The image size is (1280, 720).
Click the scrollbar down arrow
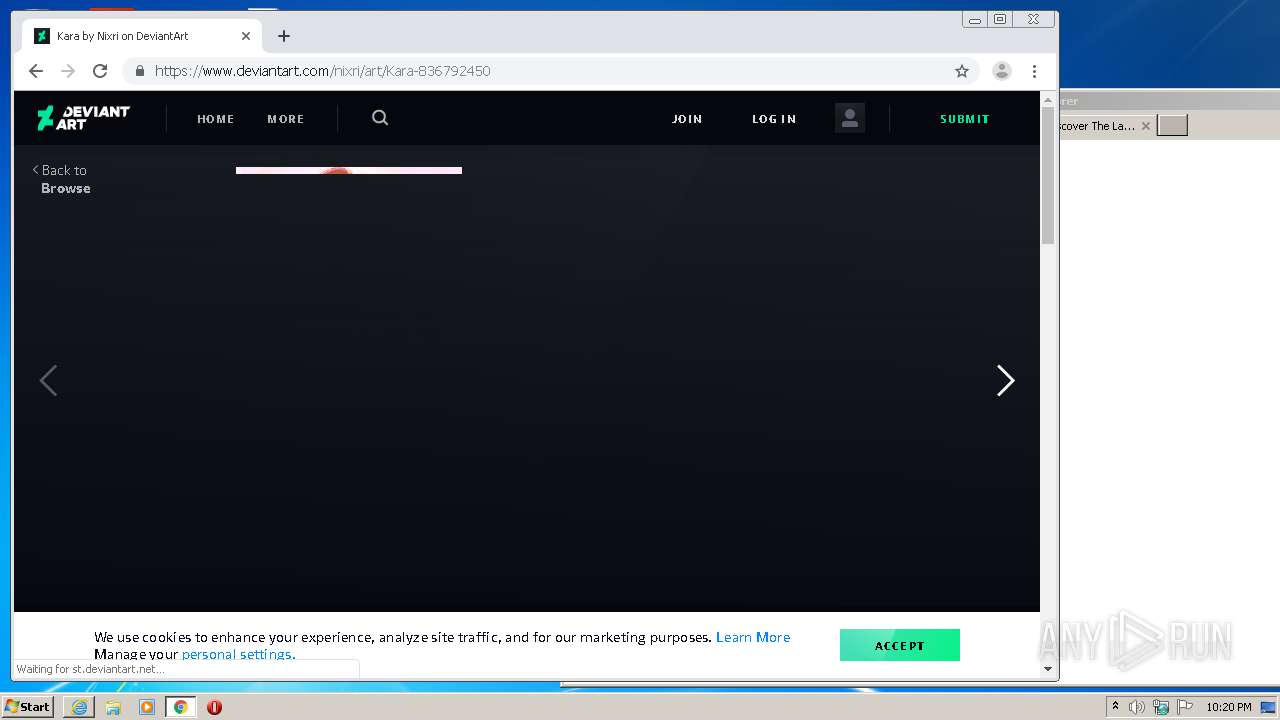pyautogui.click(x=1048, y=668)
